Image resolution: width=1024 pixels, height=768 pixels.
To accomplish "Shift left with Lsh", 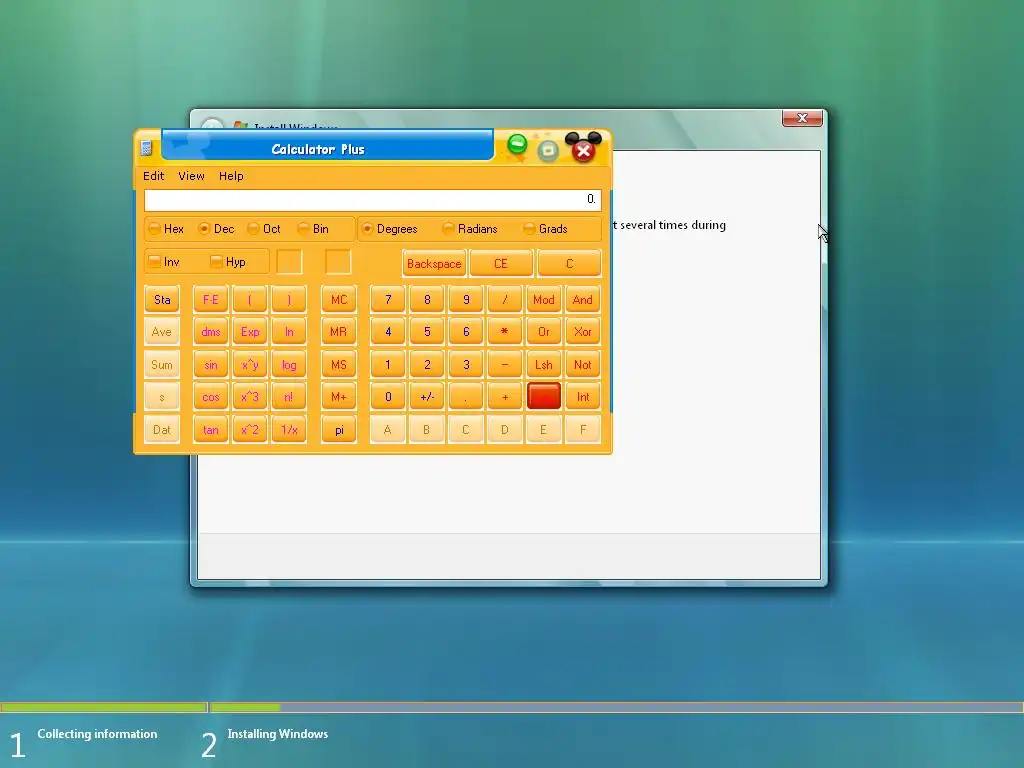I will click(543, 364).
